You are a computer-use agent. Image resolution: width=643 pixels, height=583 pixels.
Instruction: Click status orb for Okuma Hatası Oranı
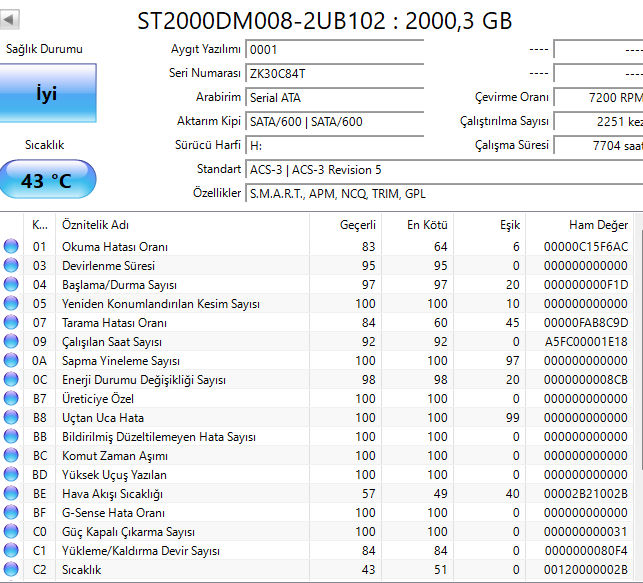(x=11, y=246)
